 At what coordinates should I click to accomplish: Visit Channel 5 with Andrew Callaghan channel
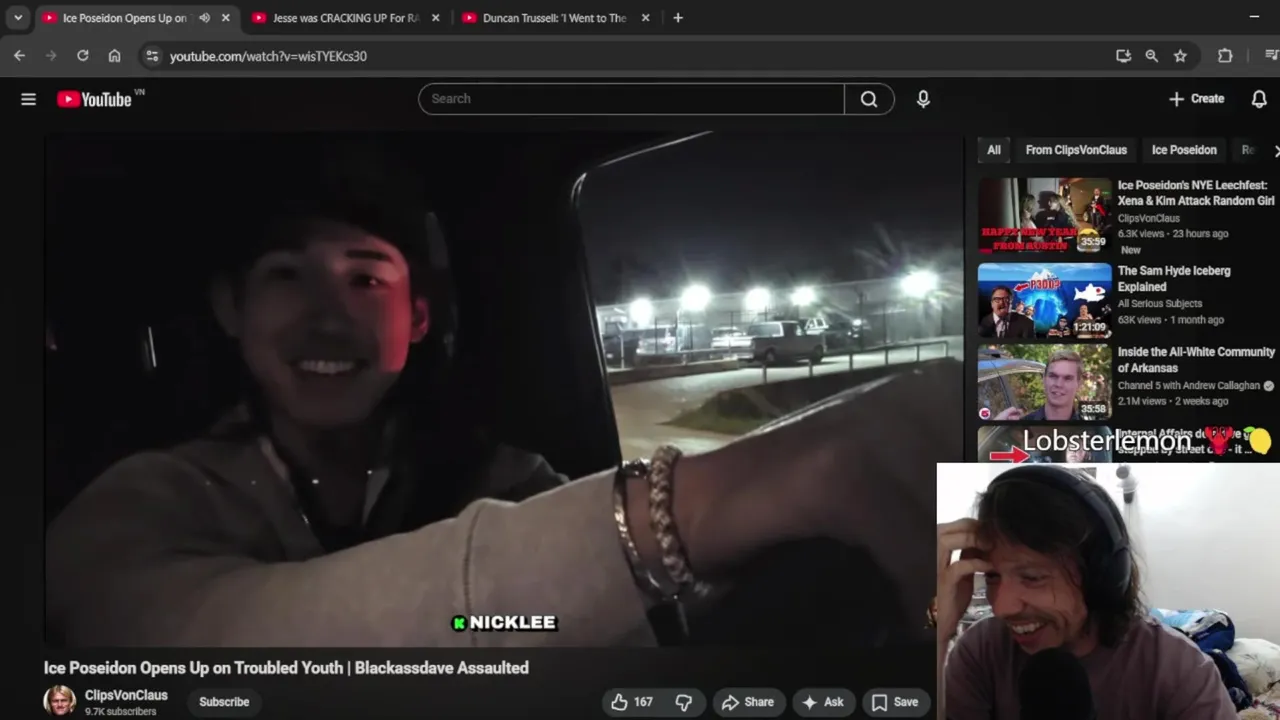coord(1188,386)
